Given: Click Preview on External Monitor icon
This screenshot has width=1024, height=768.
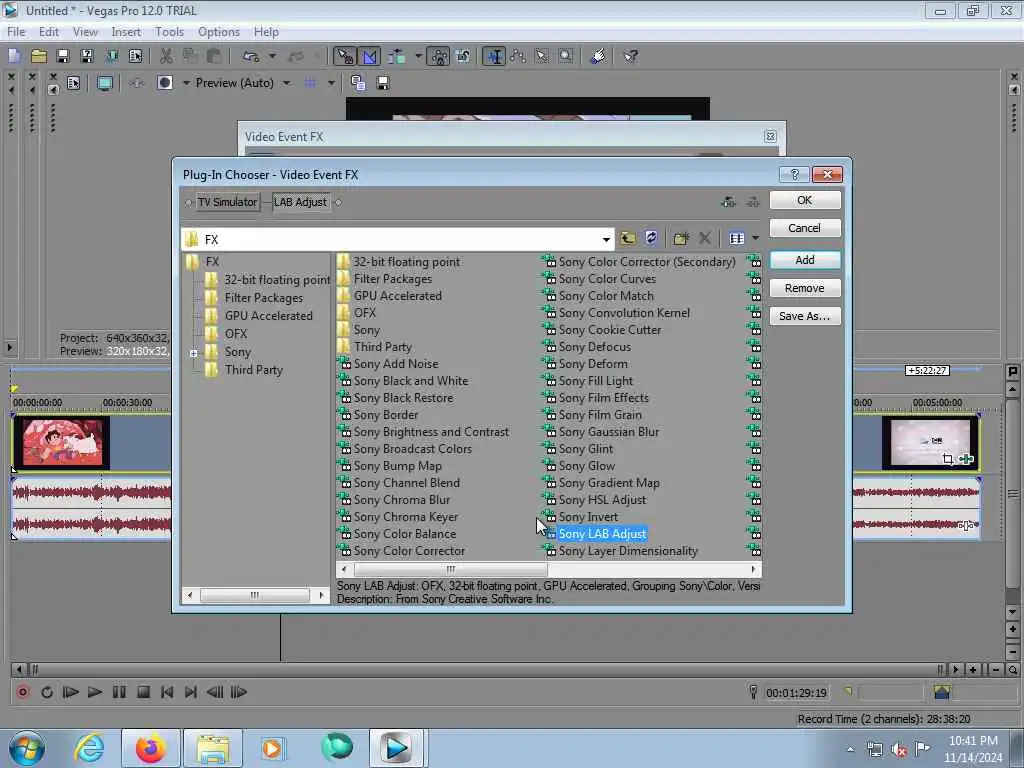Looking at the screenshot, I should (104, 83).
